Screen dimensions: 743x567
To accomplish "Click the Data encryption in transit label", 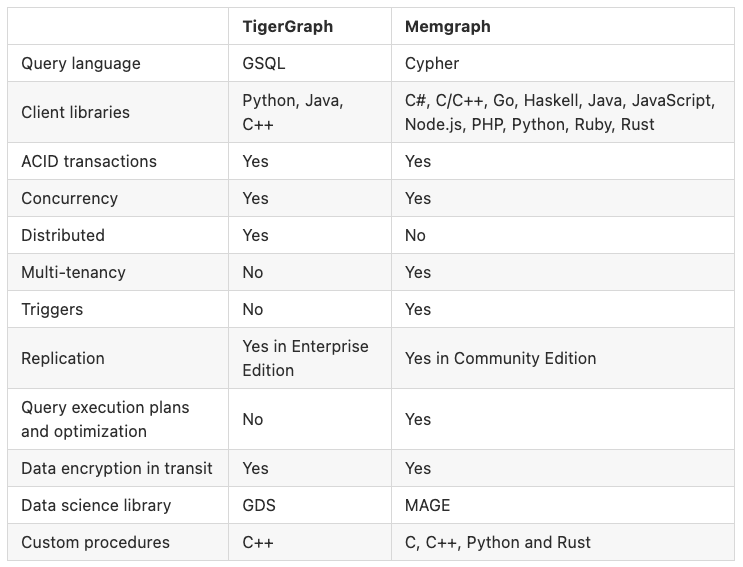I will pos(117,468).
